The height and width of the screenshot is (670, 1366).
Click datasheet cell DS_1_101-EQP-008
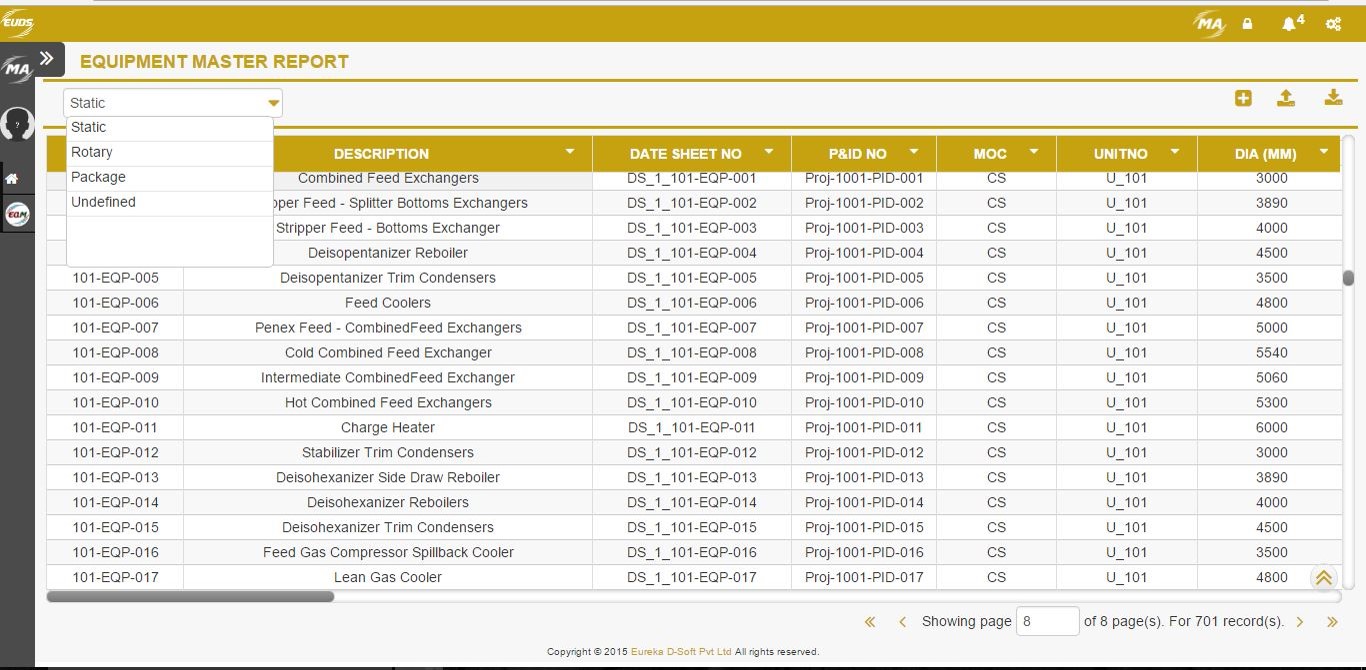[692, 353]
